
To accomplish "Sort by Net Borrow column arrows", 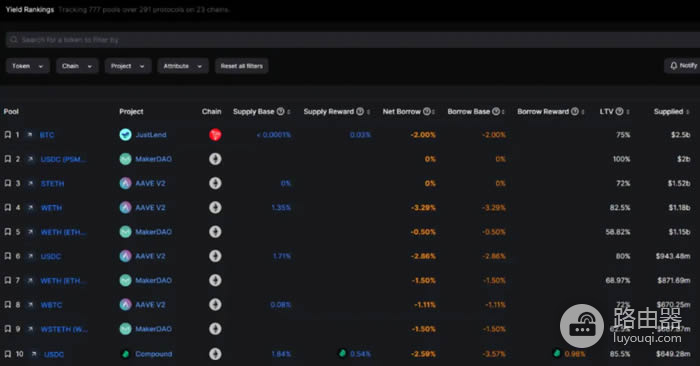I will (x=433, y=112).
